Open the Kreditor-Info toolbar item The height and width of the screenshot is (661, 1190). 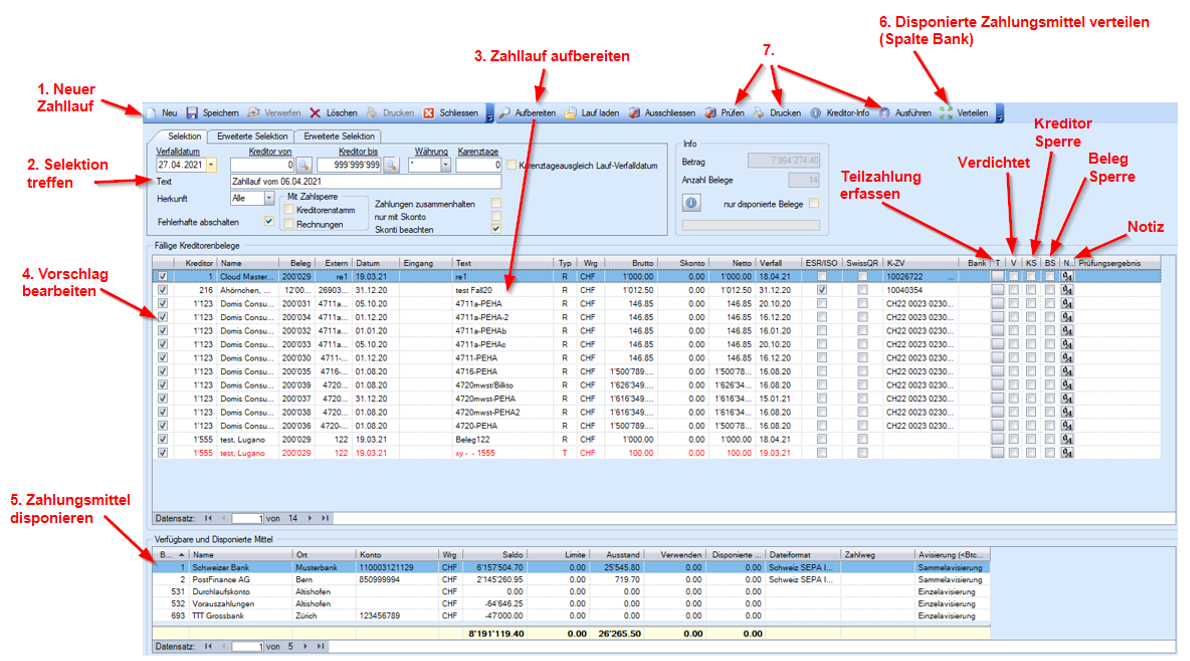(816, 114)
